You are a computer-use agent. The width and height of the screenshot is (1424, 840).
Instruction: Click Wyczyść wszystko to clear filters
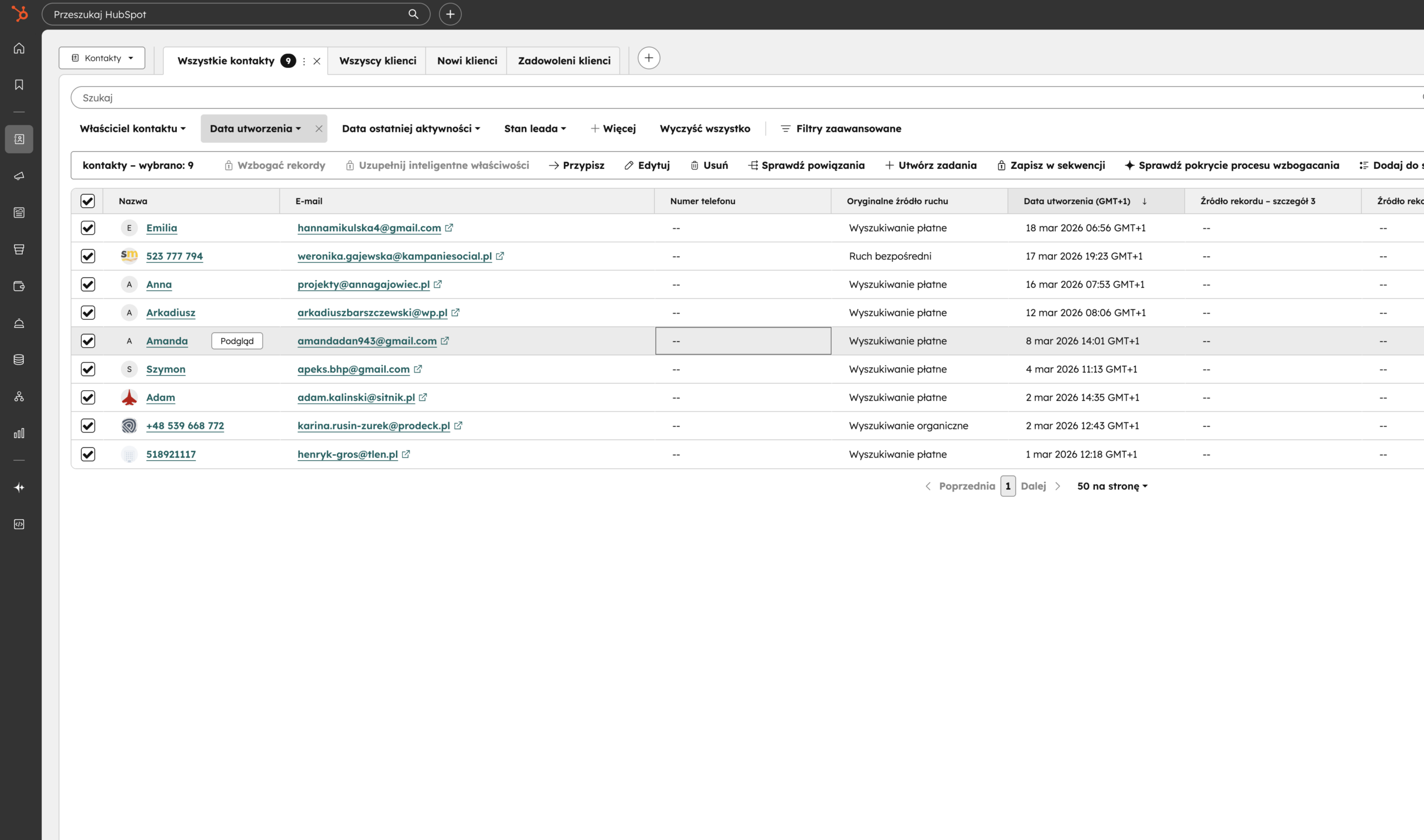[705, 128]
